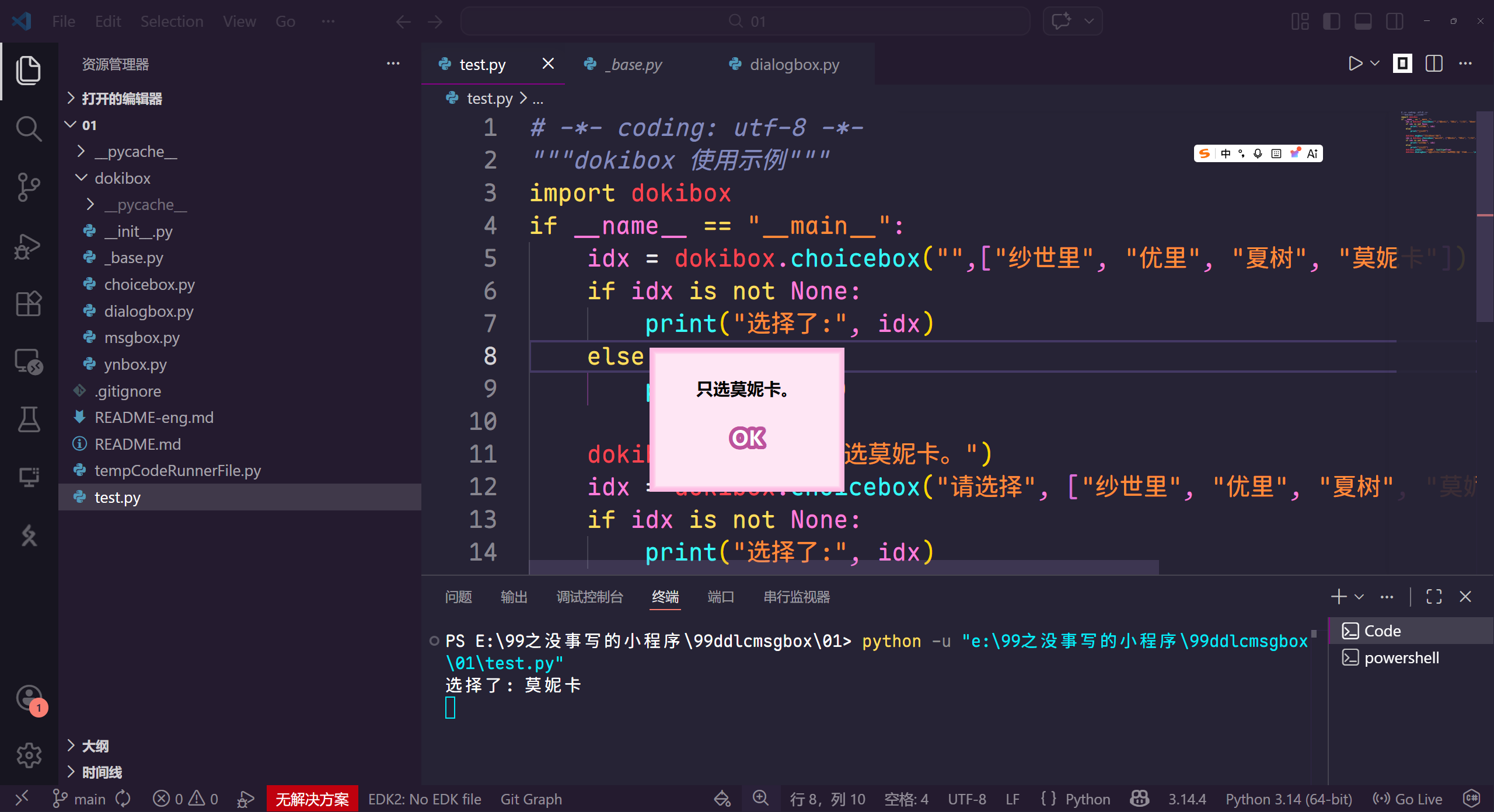
Task: Click the main branch status item
Action: tap(79, 799)
